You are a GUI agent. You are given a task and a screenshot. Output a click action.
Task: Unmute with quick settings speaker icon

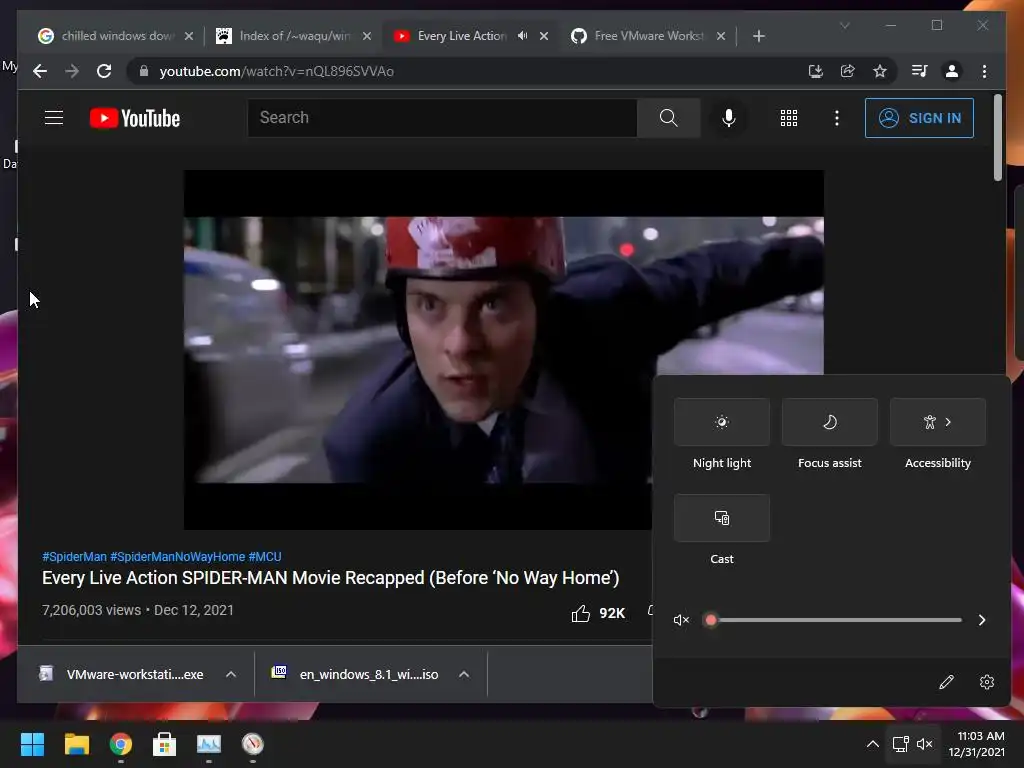pos(681,620)
